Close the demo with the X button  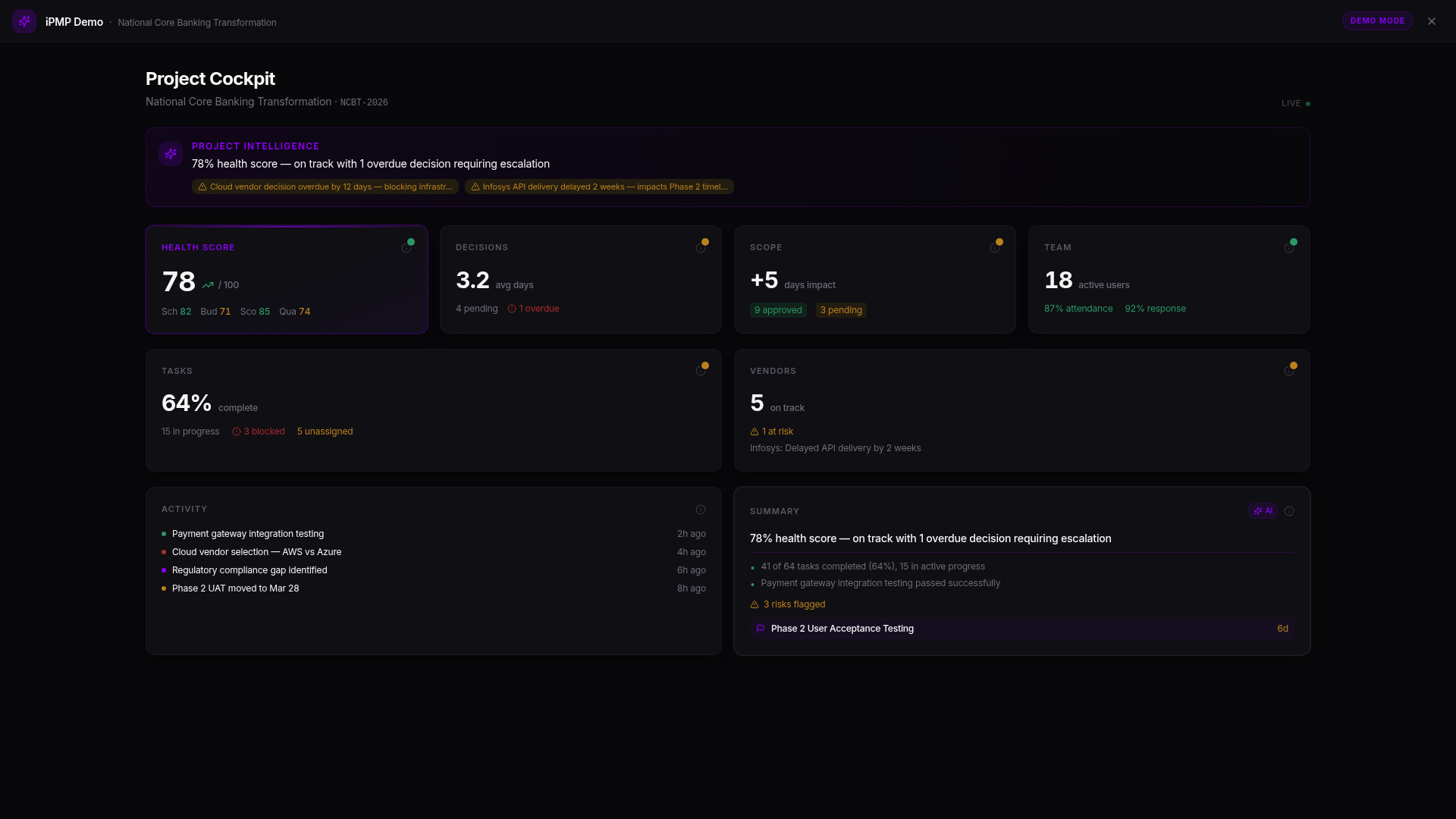(1432, 21)
